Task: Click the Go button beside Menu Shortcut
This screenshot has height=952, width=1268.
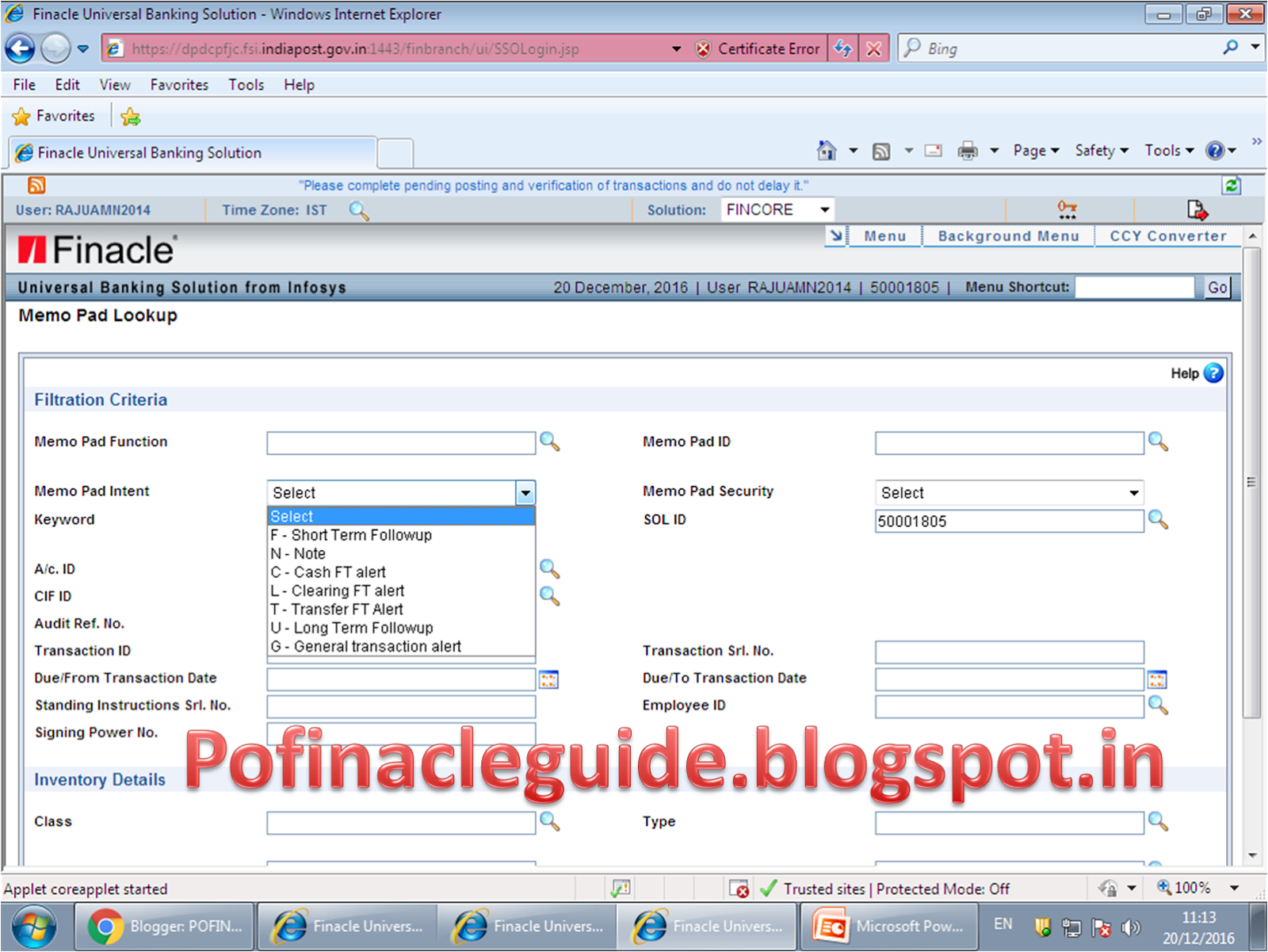Action: [x=1216, y=287]
